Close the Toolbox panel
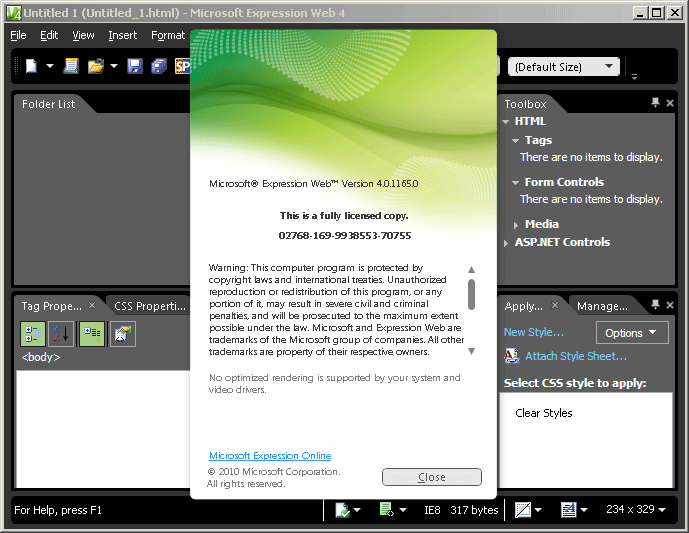Image resolution: width=689 pixels, height=533 pixels. (x=670, y=103)
